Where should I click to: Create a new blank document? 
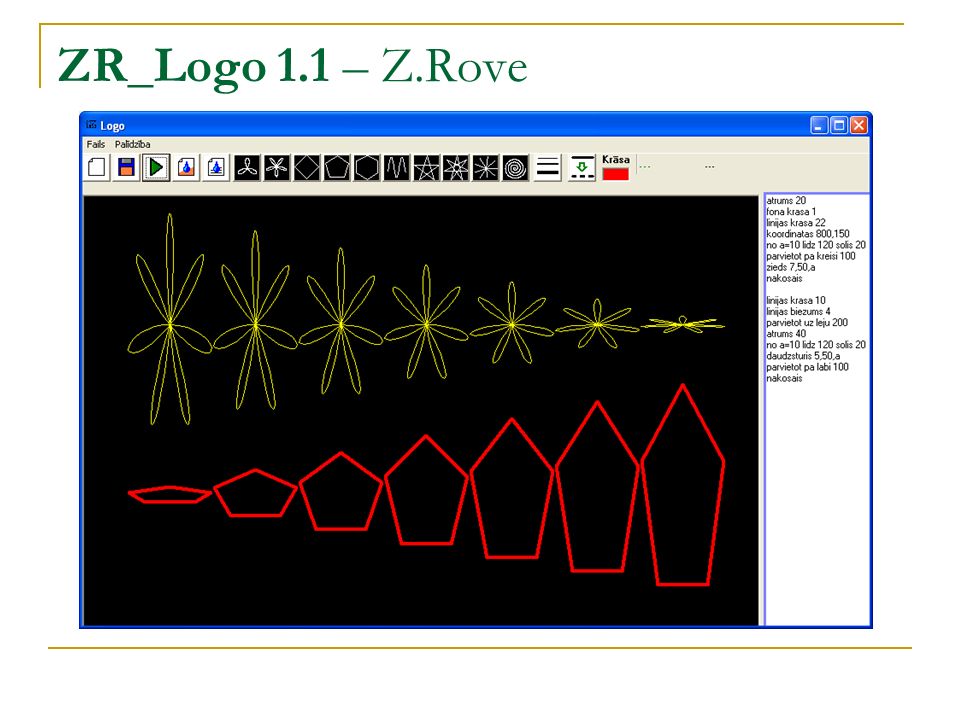tap(97, 167)
